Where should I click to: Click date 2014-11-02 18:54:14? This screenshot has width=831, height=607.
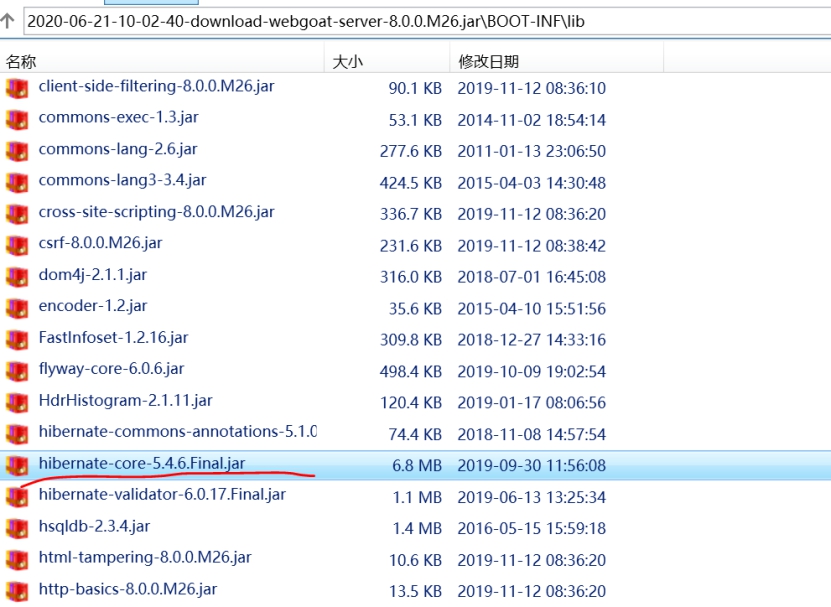click(x=532, y=120)
